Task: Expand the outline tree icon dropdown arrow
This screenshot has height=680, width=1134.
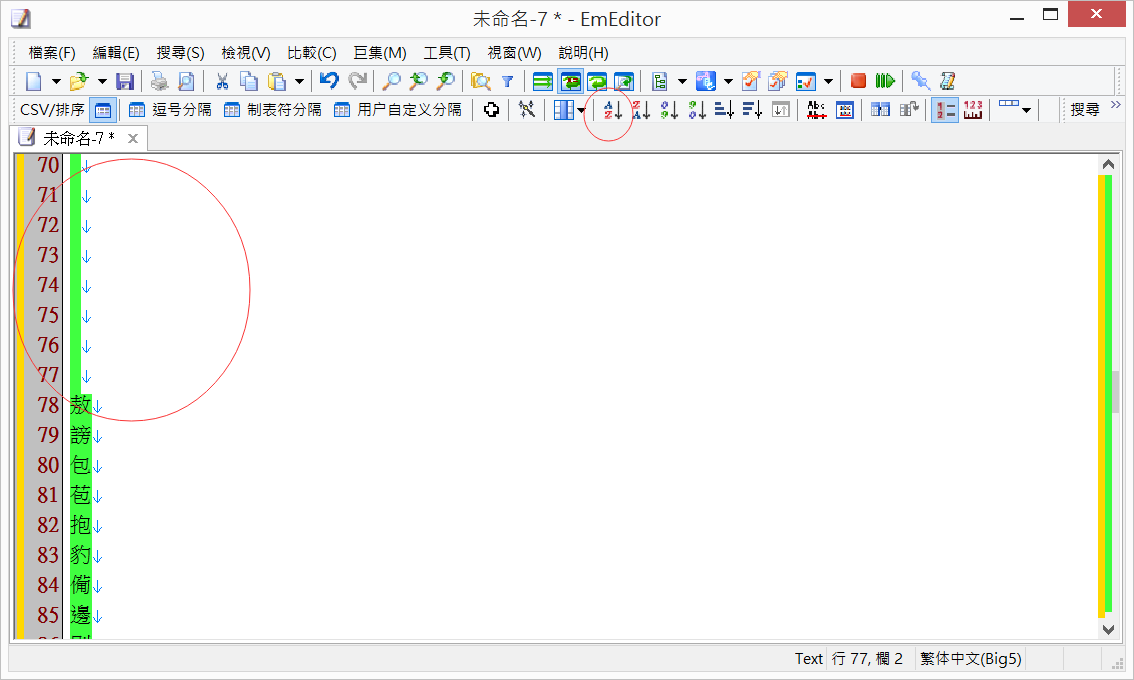Action: pos(681,81)
